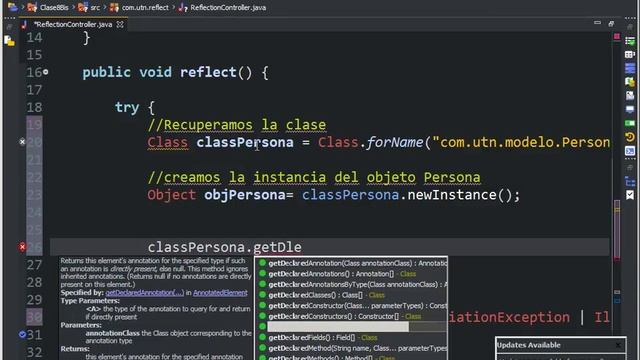
Task: Place cursor after classPersona.getDle text
Action: click(x=302, y=247)
